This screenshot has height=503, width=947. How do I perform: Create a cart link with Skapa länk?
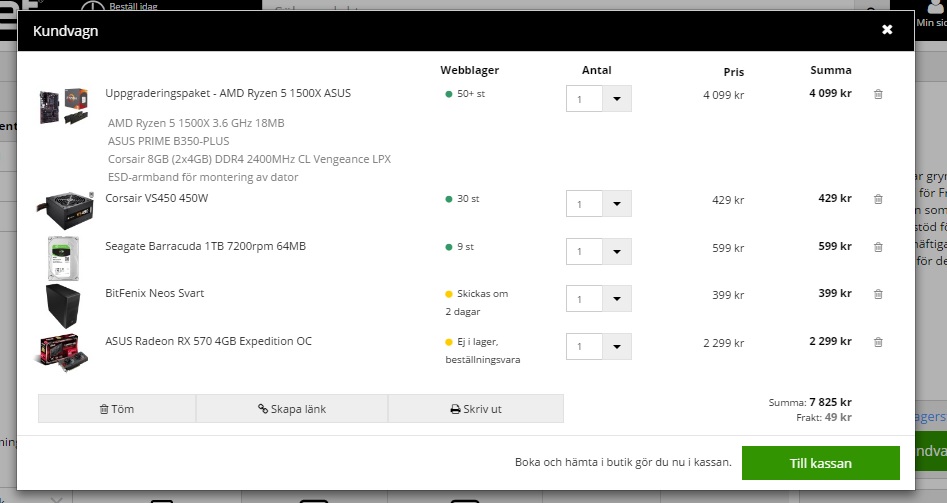click(x=292, y=409)
